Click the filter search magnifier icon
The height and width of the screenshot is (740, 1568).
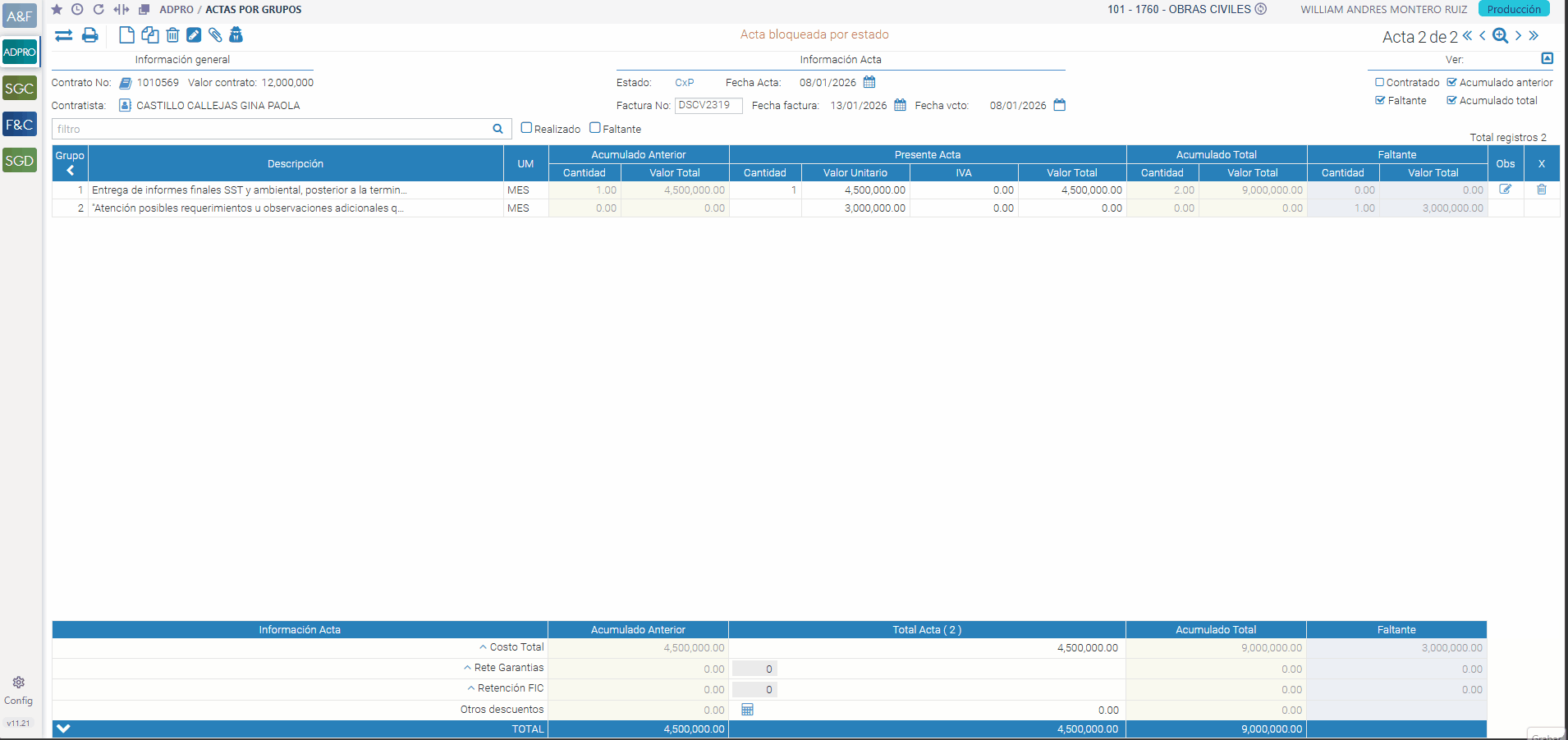click(x=497, y=129)
